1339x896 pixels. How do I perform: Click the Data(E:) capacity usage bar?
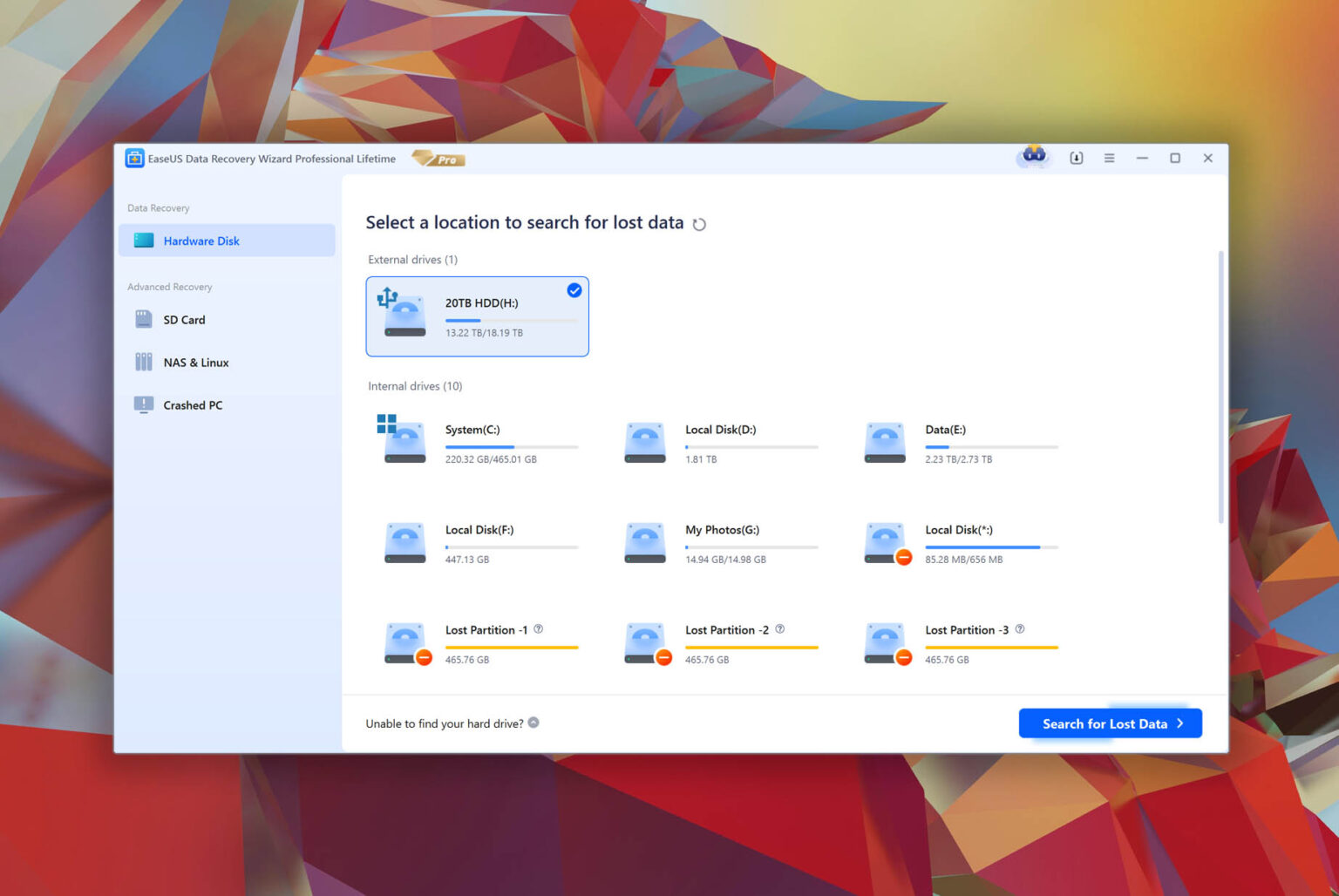992,446
